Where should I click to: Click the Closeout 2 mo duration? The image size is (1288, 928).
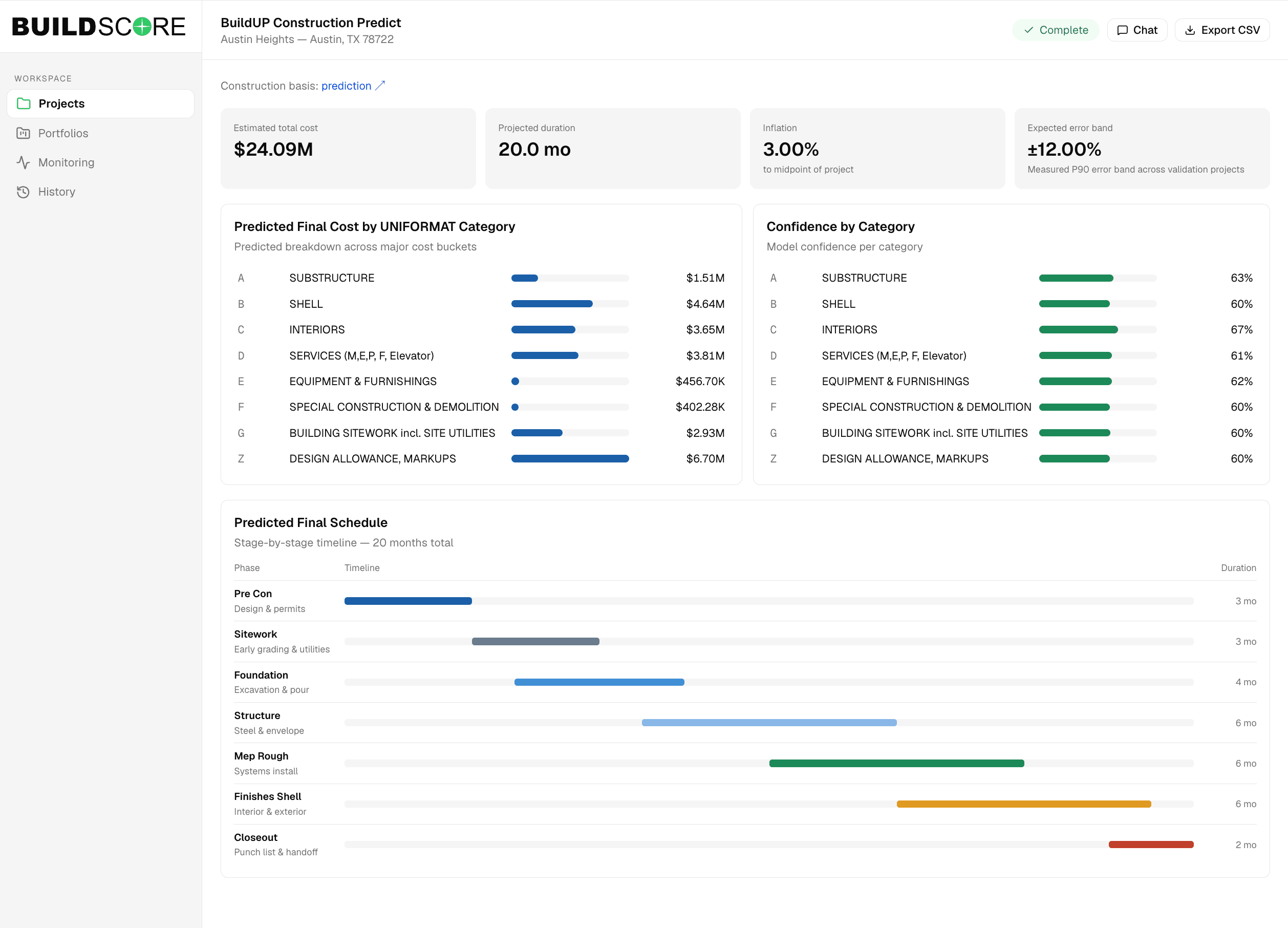click(x=1246, y=845)
